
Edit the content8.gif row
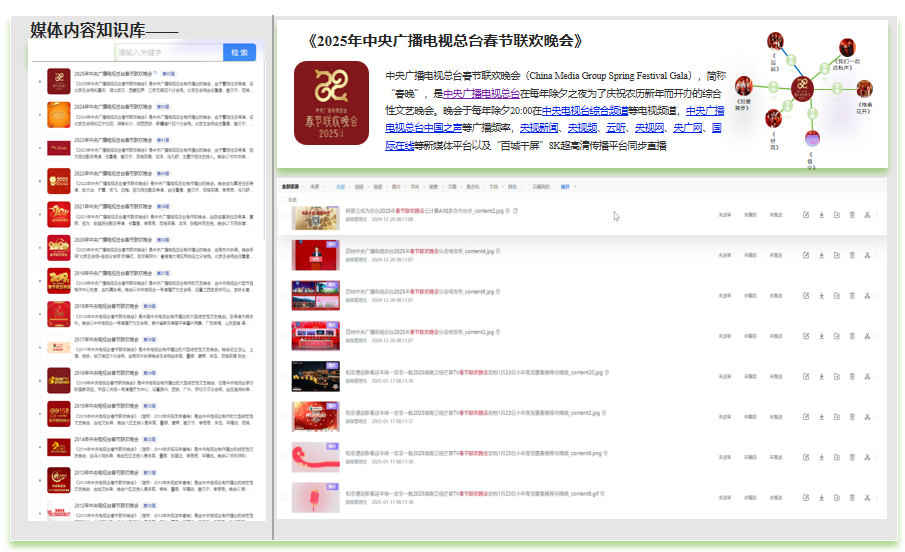(x=806, y=498)
